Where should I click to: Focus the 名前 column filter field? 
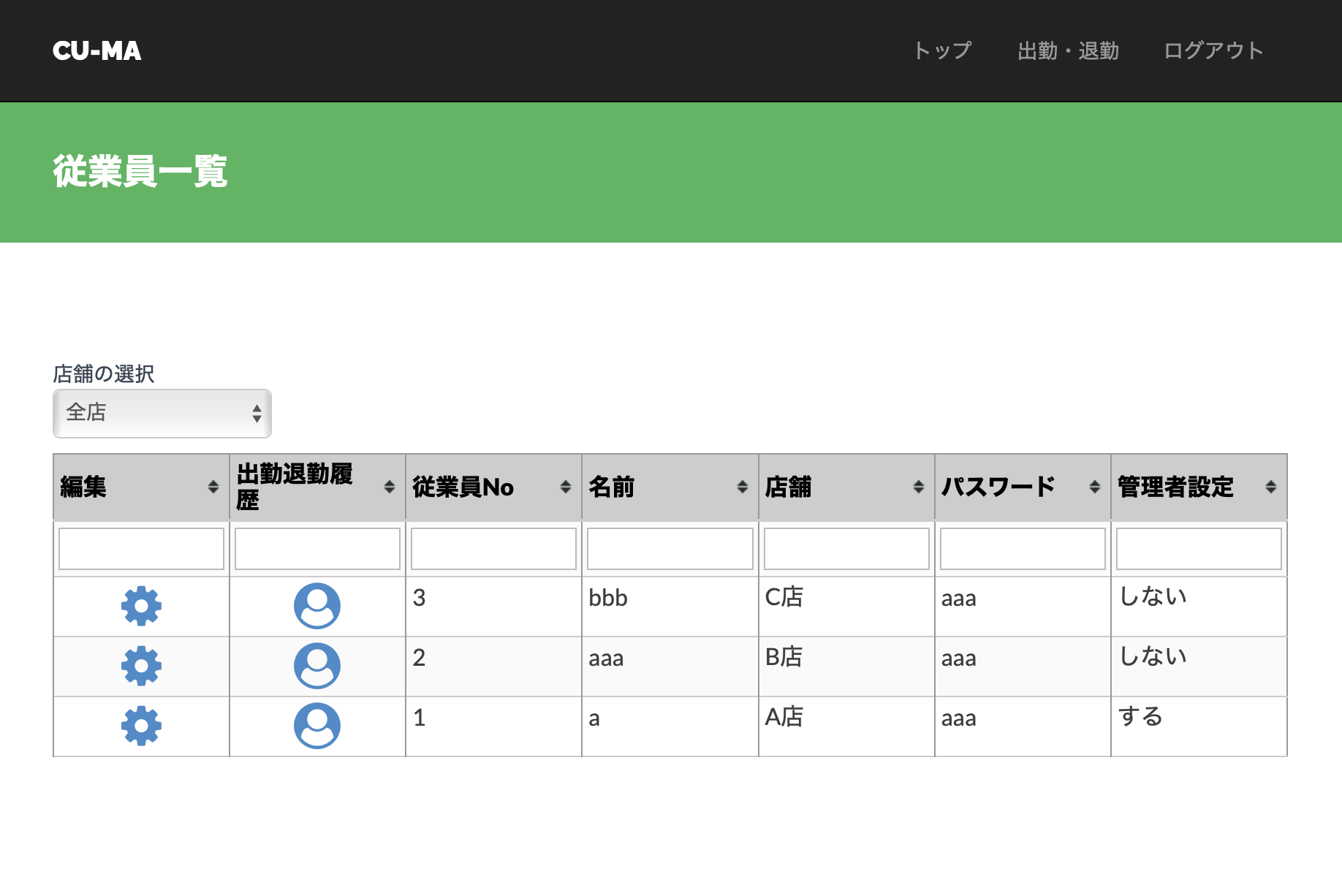[670, 549]
